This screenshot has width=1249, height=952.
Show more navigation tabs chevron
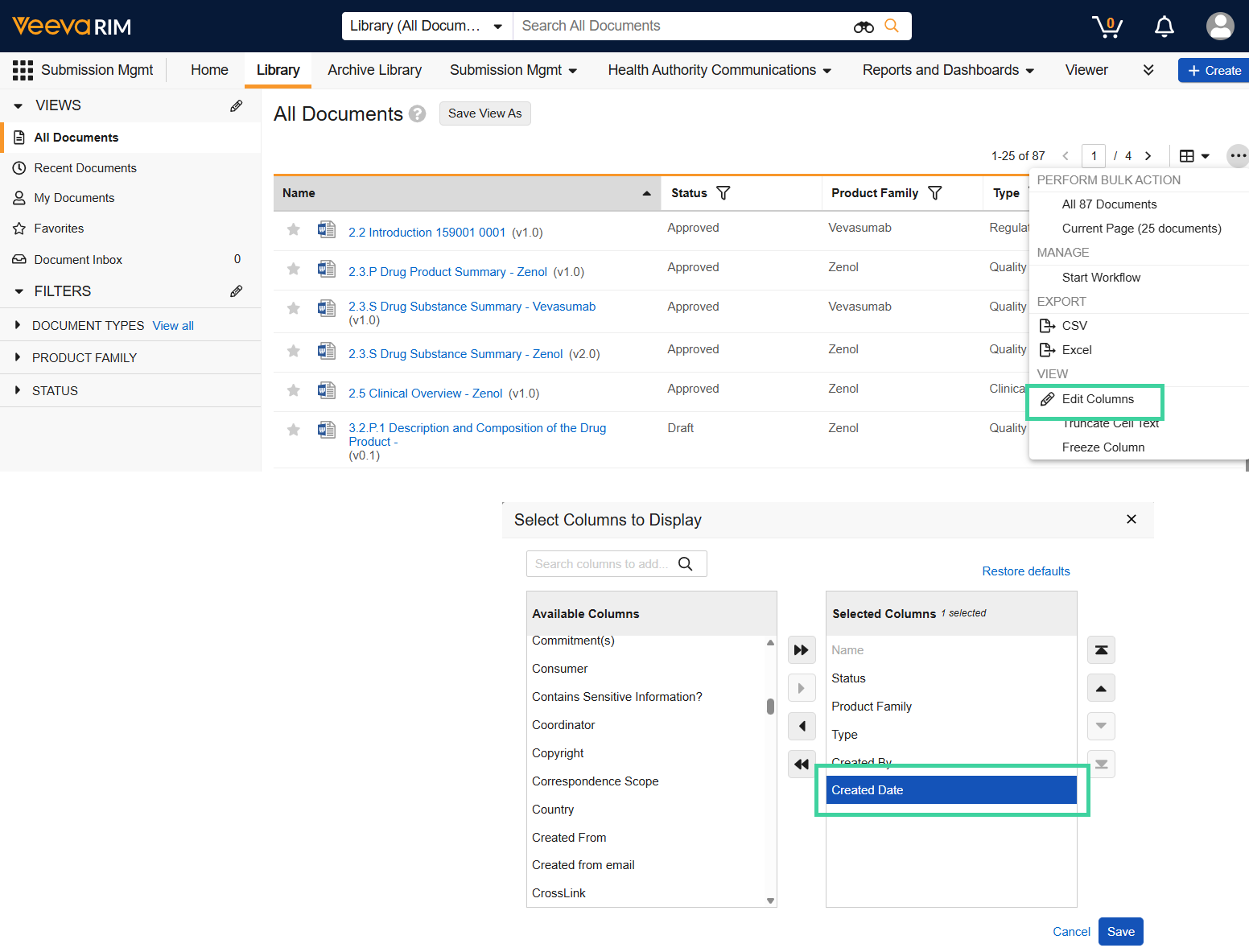pos(1148,70)
